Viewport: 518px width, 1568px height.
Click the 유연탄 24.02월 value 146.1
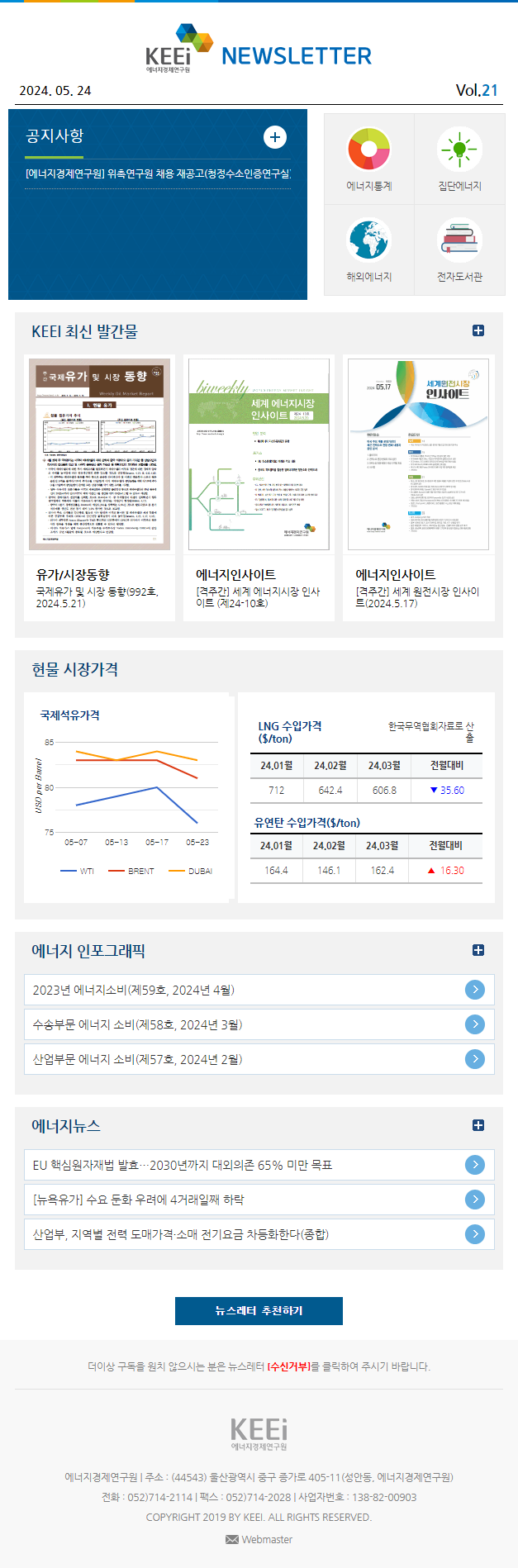click(329, 871)
